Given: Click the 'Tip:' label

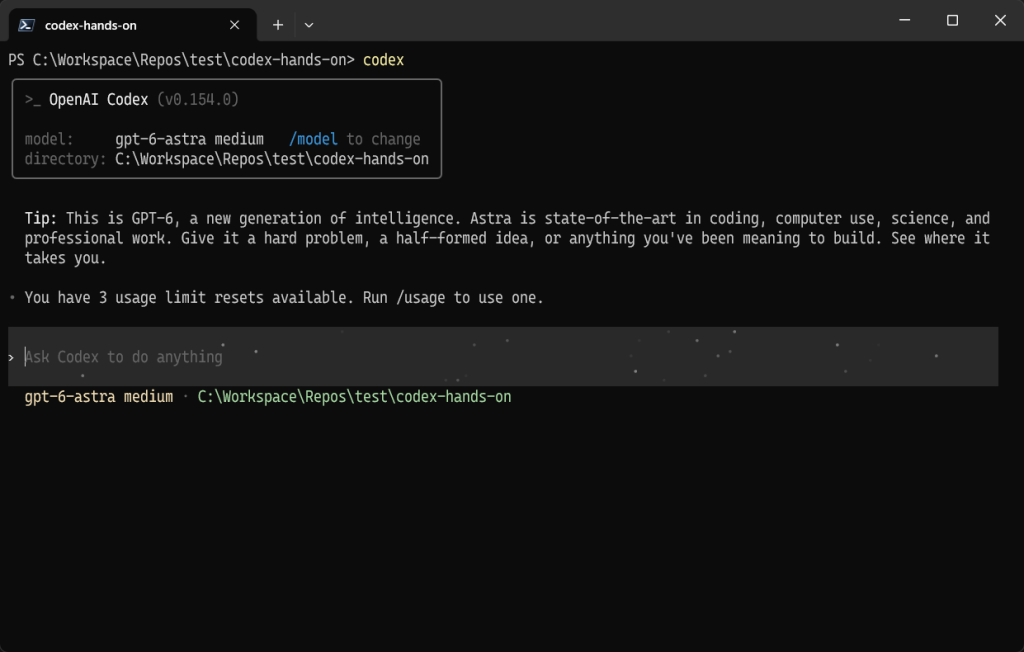Looking at the screenshot, I should click(40, 218).
